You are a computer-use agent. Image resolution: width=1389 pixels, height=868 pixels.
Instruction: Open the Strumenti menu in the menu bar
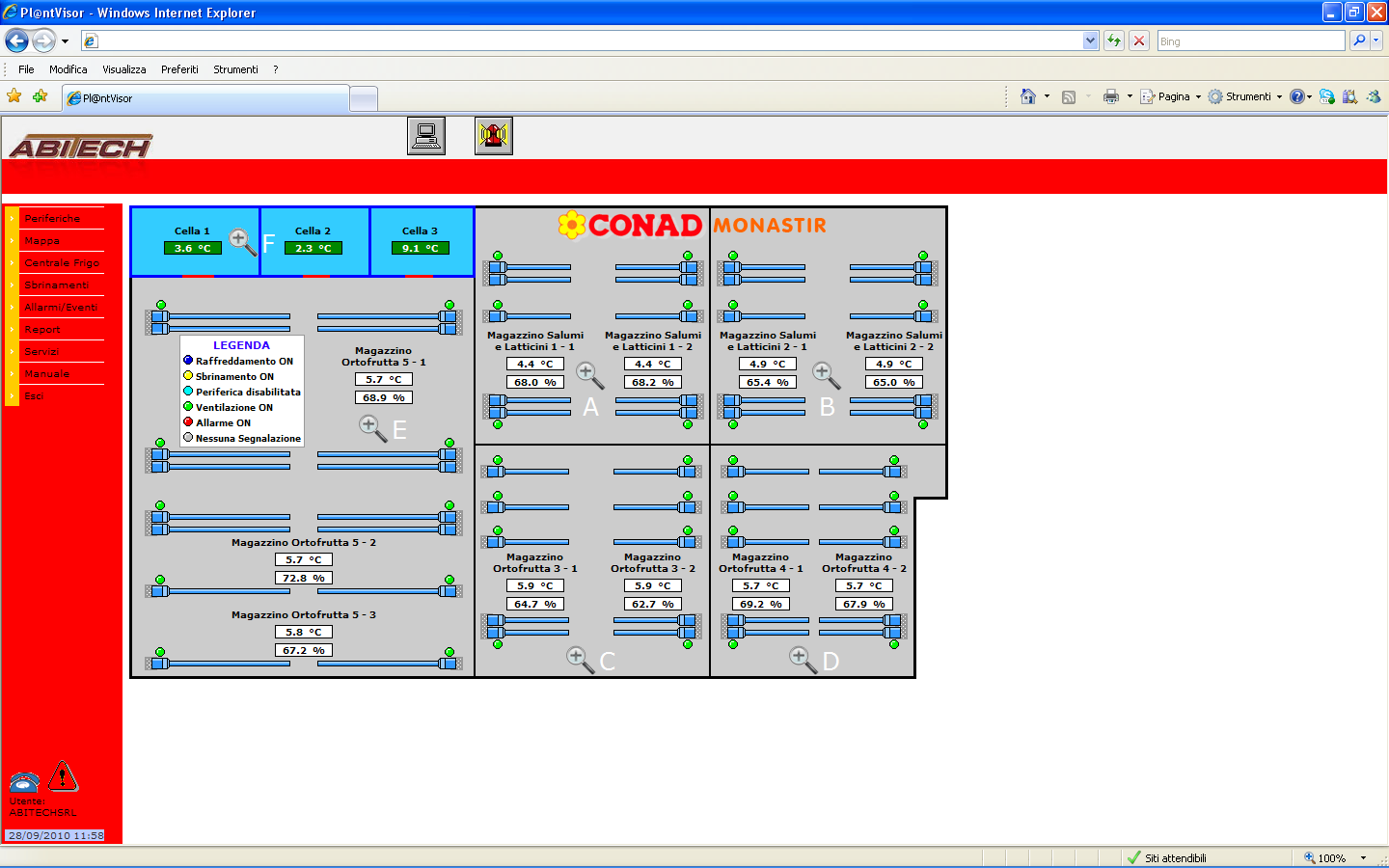(235, 69)
